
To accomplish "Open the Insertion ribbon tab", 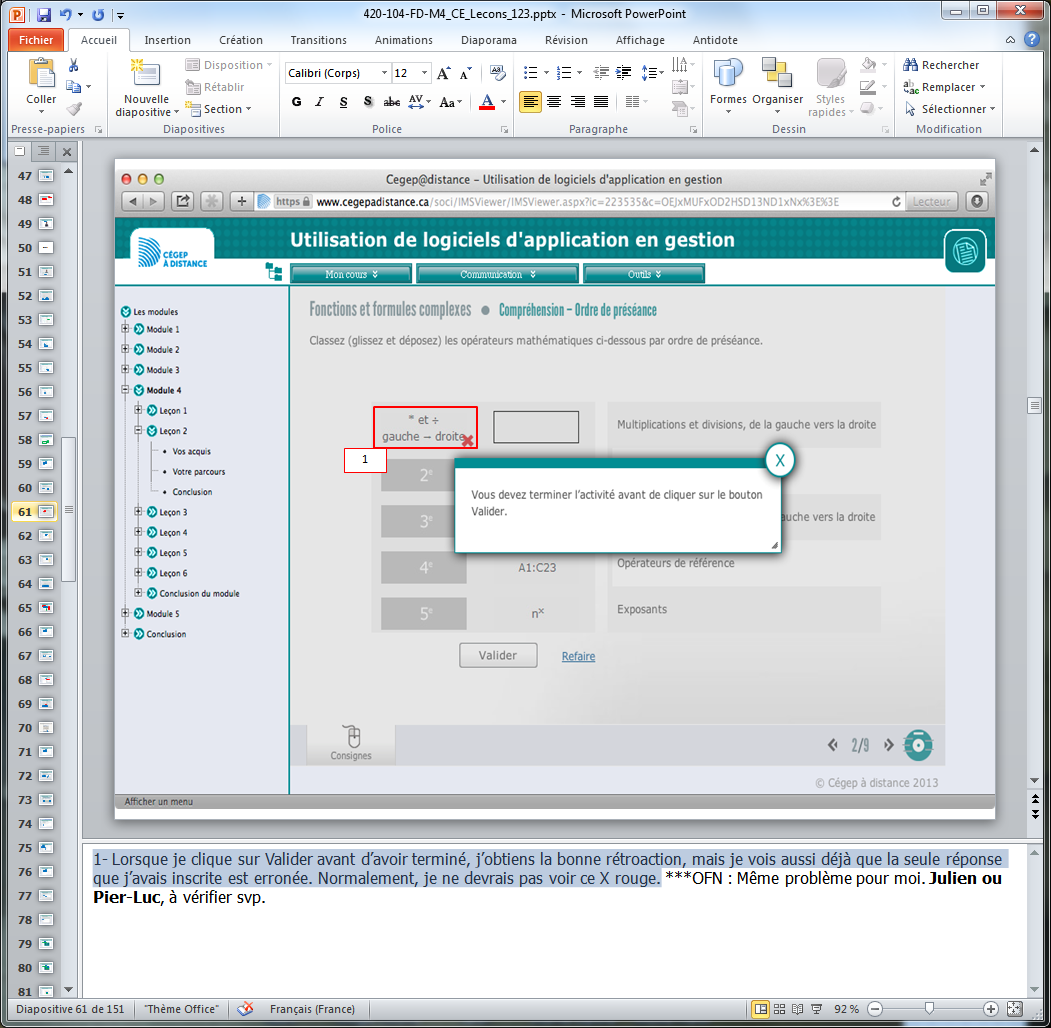I will (167, 40).
